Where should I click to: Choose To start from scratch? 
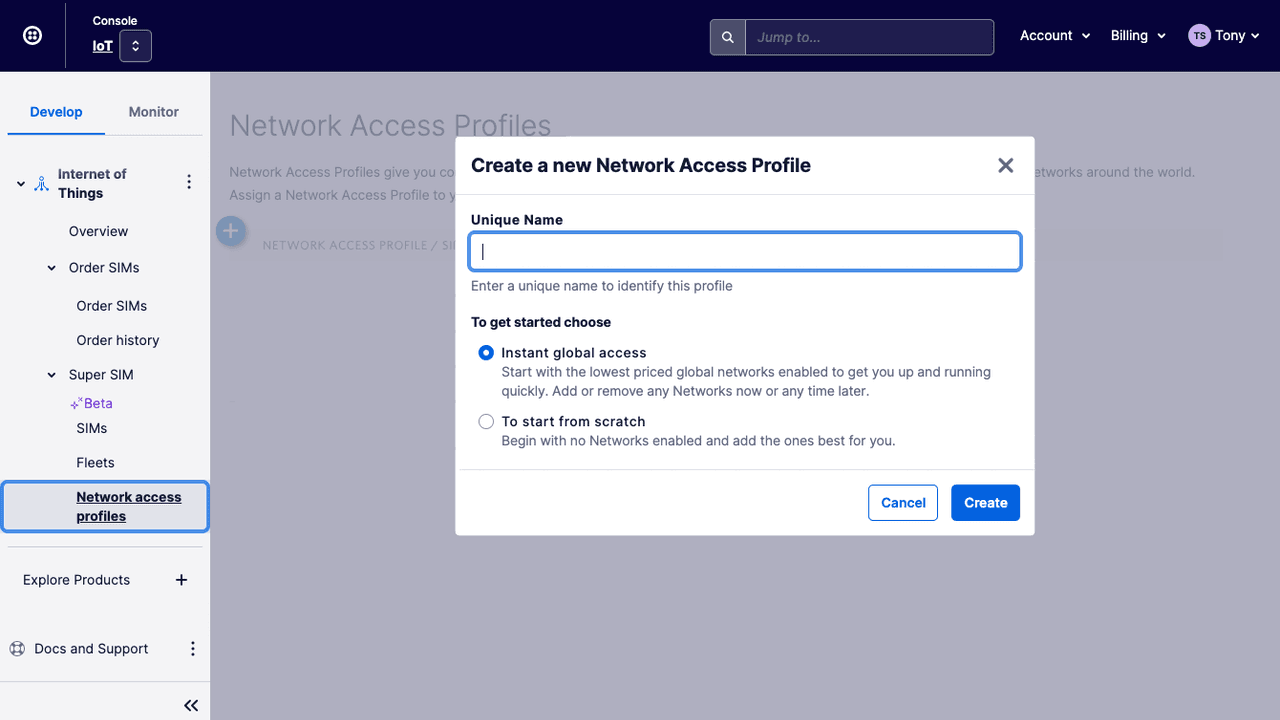click(x=486, y=421)
